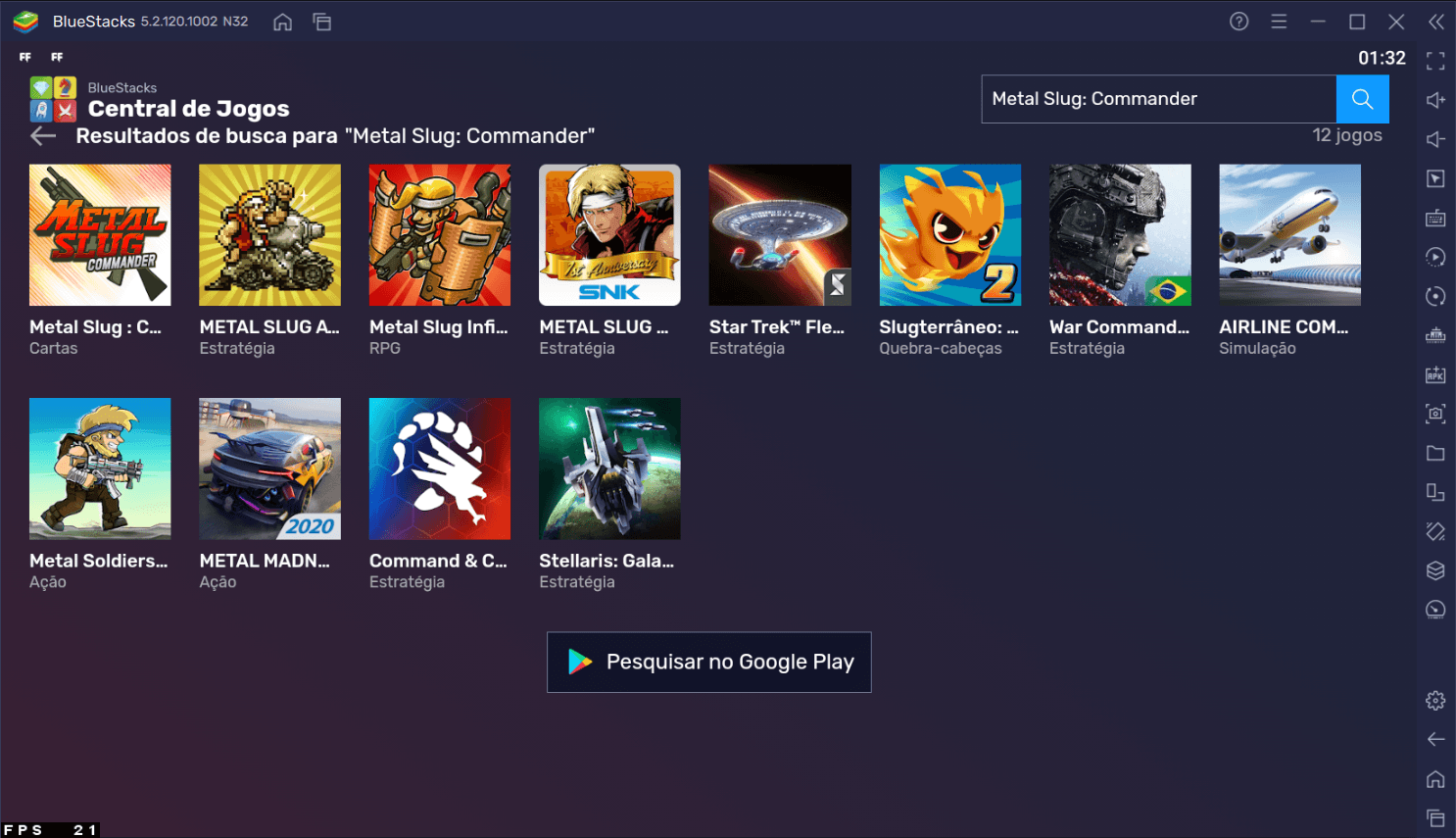Open the multi-instance windows icon in title bar
The height and width of the screenshot is (838, 1456).
[x=321, y=22]
